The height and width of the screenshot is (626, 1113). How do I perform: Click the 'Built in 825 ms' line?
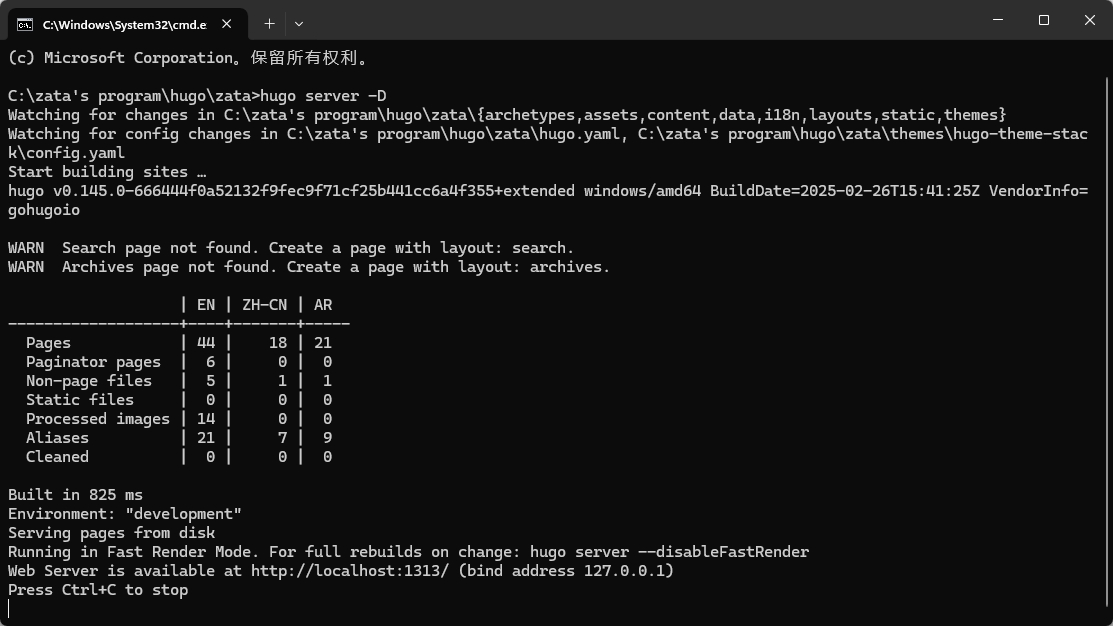tap(75, 495)
